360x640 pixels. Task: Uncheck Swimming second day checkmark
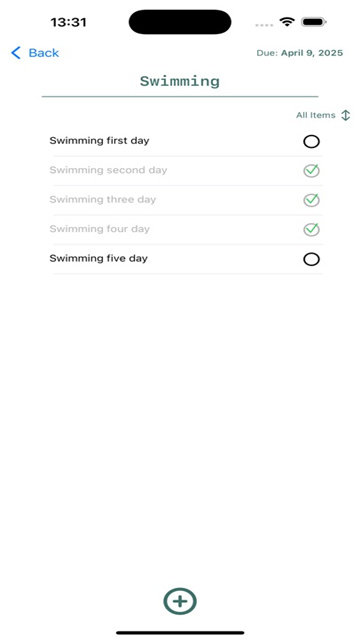311,171
